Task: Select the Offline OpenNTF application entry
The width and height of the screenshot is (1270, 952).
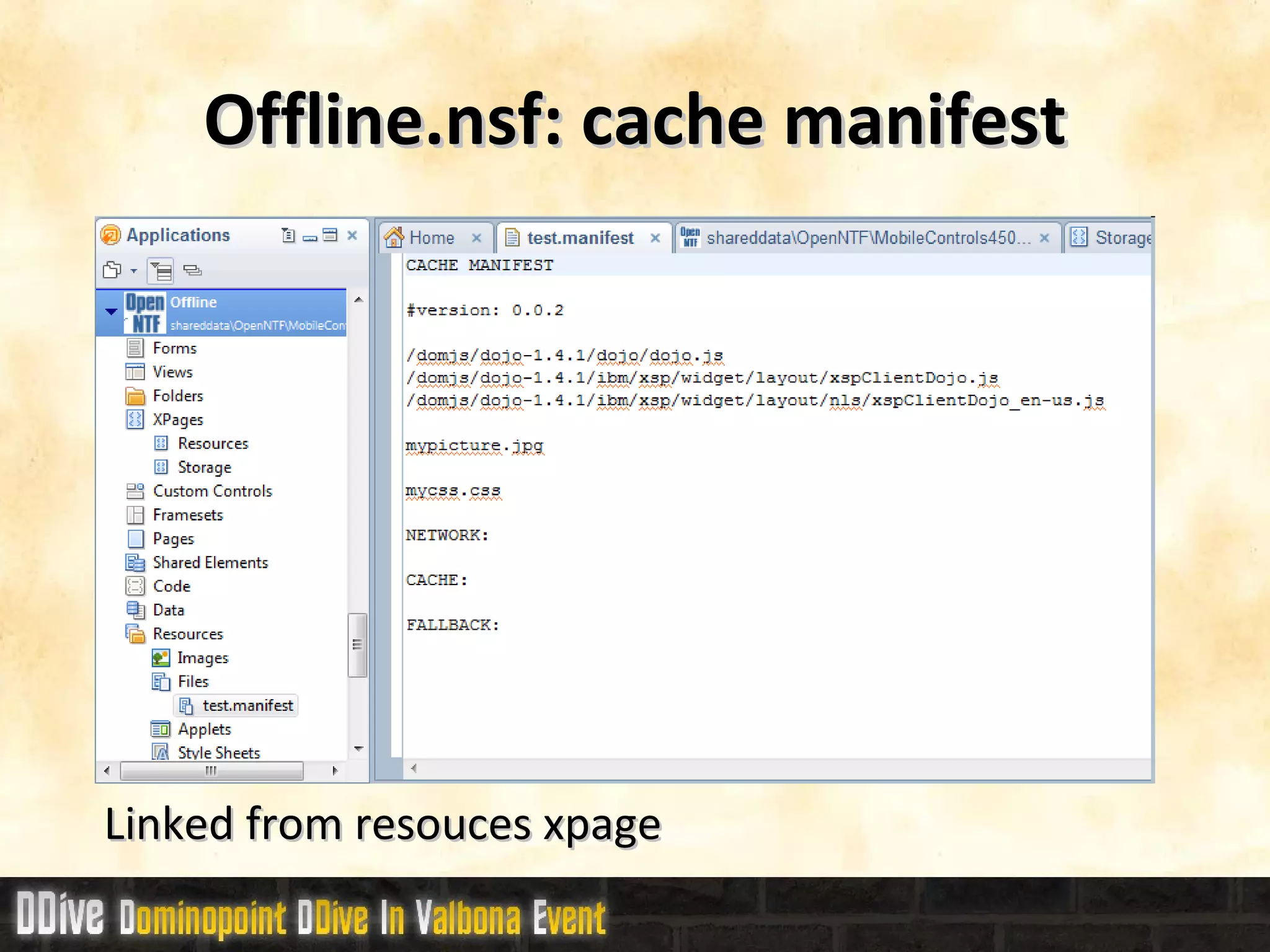Action: point(221,313)
